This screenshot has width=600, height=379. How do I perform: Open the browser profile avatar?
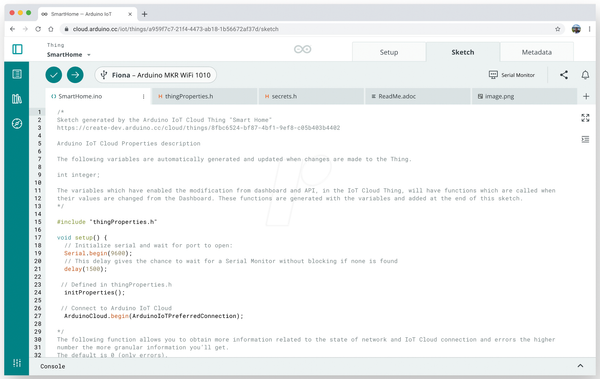[x=576, y=29]
